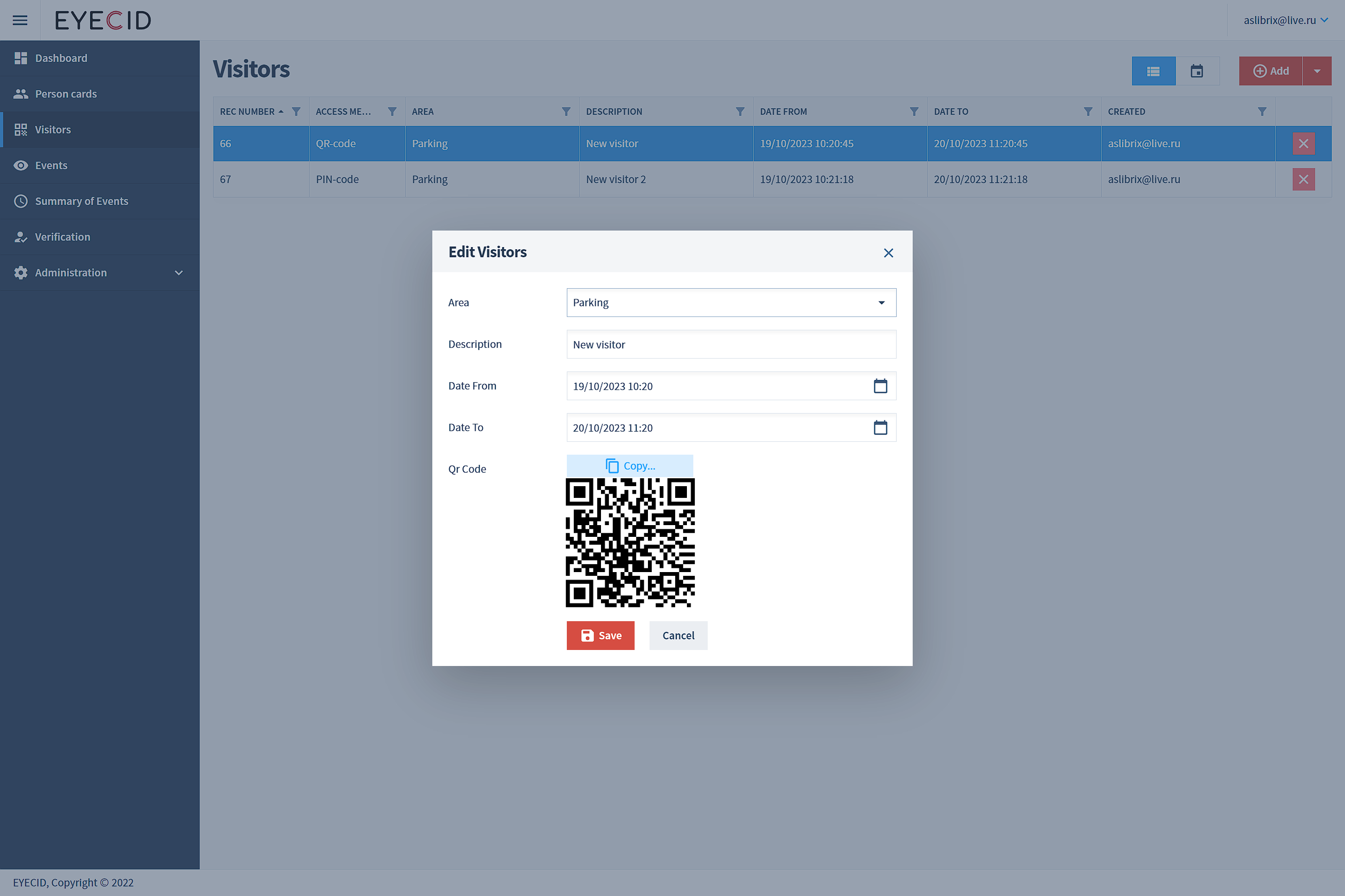This screenshot has width=1345, height=896.
Task: Click the 20/10/2023 11:20:45 date cell
Action: tap(1014, 144)
